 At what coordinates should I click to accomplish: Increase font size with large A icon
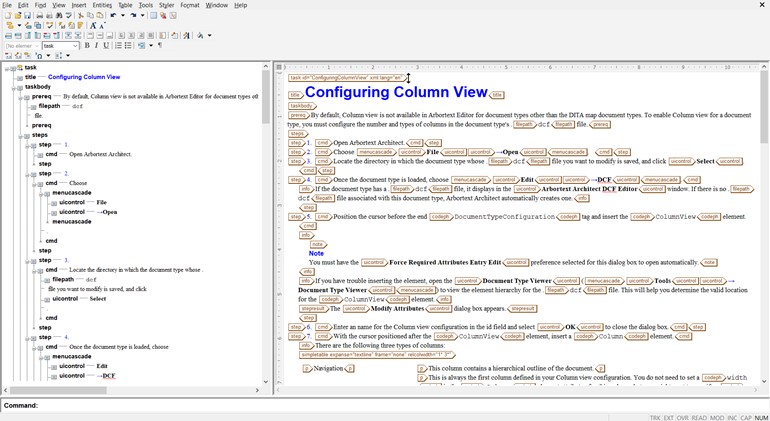[93, 26]
